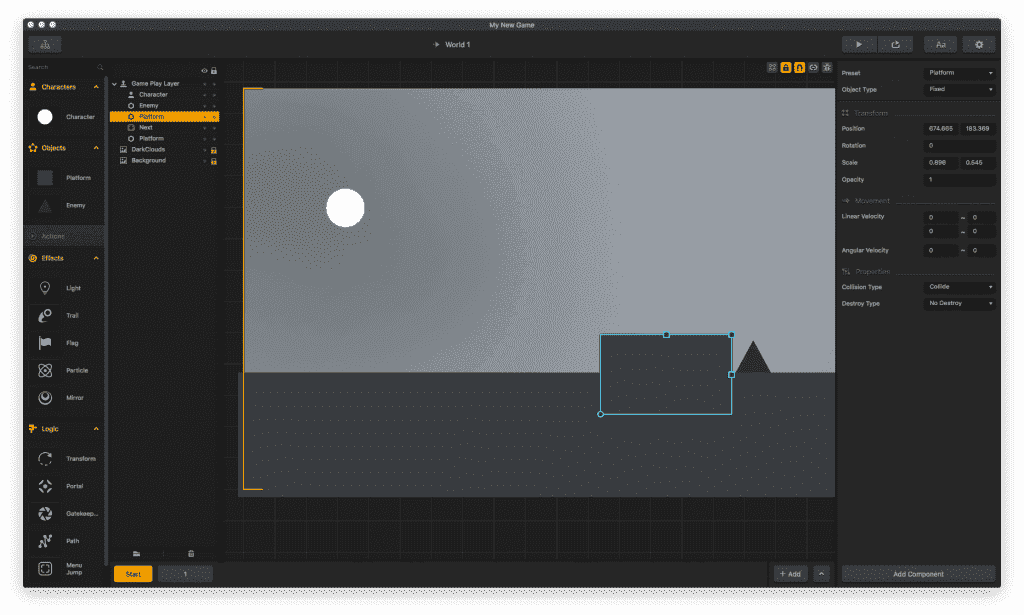Select the Platform row below Next
This screenshot has height=615, width=1024.
point(165,139)
